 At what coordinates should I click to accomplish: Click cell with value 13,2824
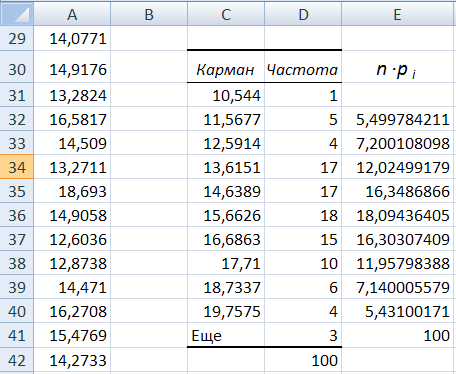72,95
